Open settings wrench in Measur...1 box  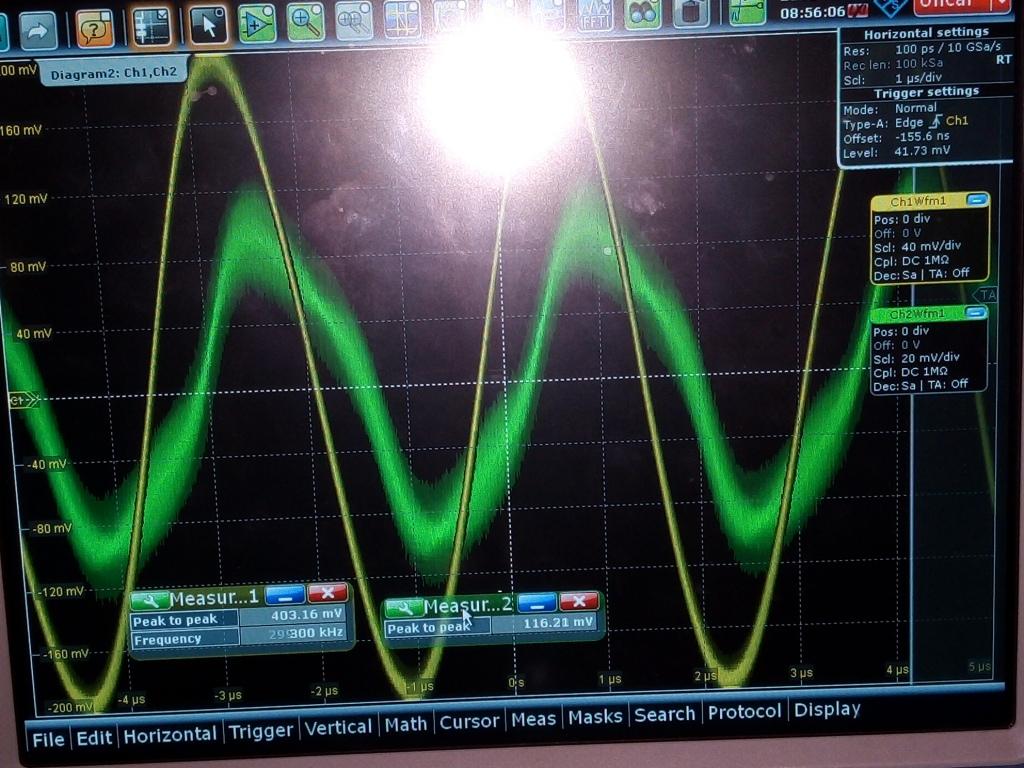tap(150, 600)
